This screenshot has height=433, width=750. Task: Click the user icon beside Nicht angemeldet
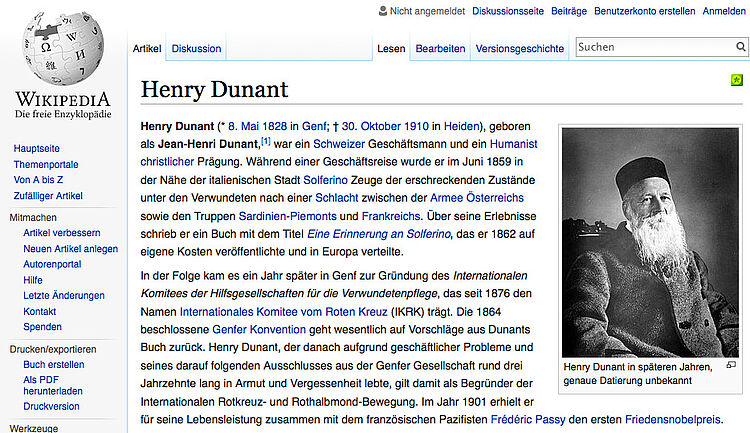point(383,11)
